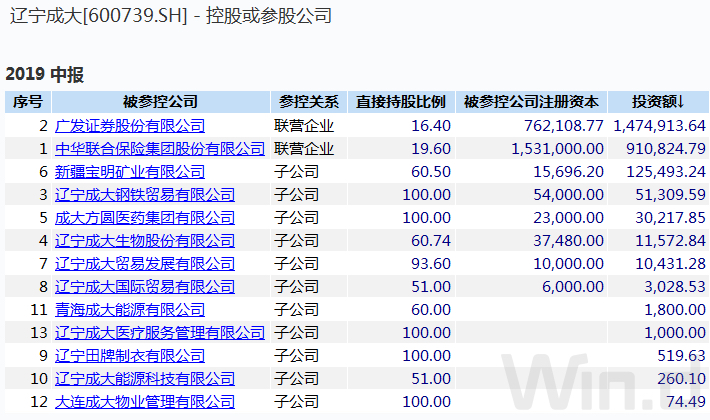Open 中华联合保险集团股份有限公司 link
The width and height of the screenshot is (710, 420).
point(160,149)
